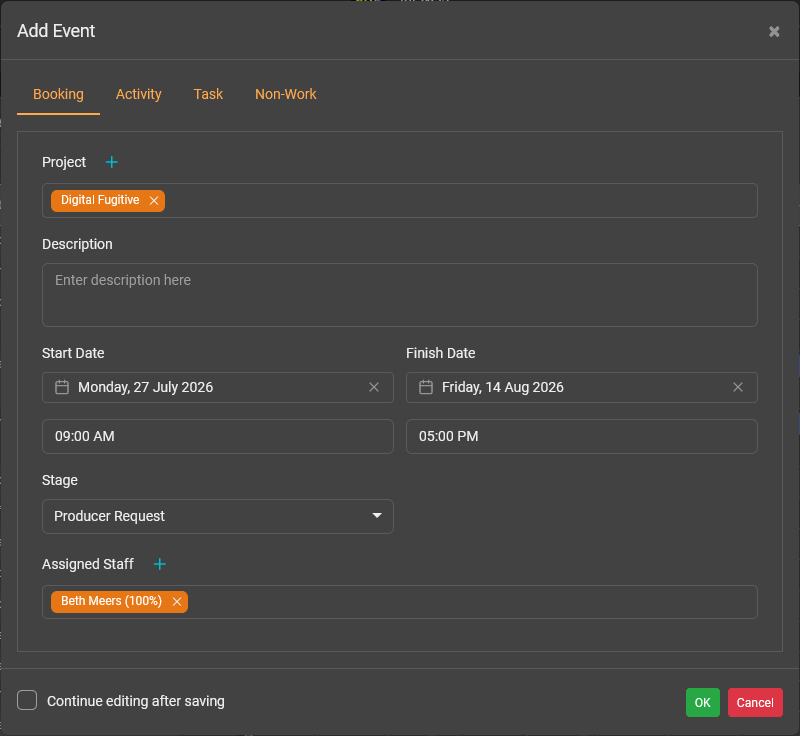Remove Beth Meers from assigned staff
Viewport: 800px width, 736px height.
coord(177,602)
